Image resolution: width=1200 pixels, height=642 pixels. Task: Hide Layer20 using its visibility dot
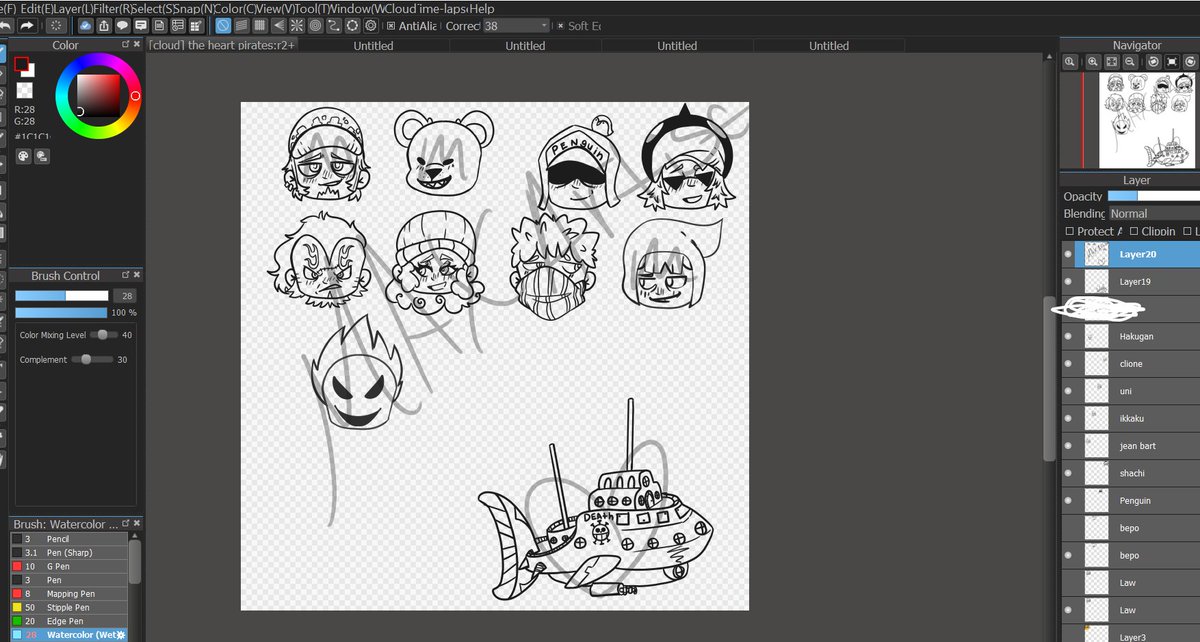click(1069, 255)
